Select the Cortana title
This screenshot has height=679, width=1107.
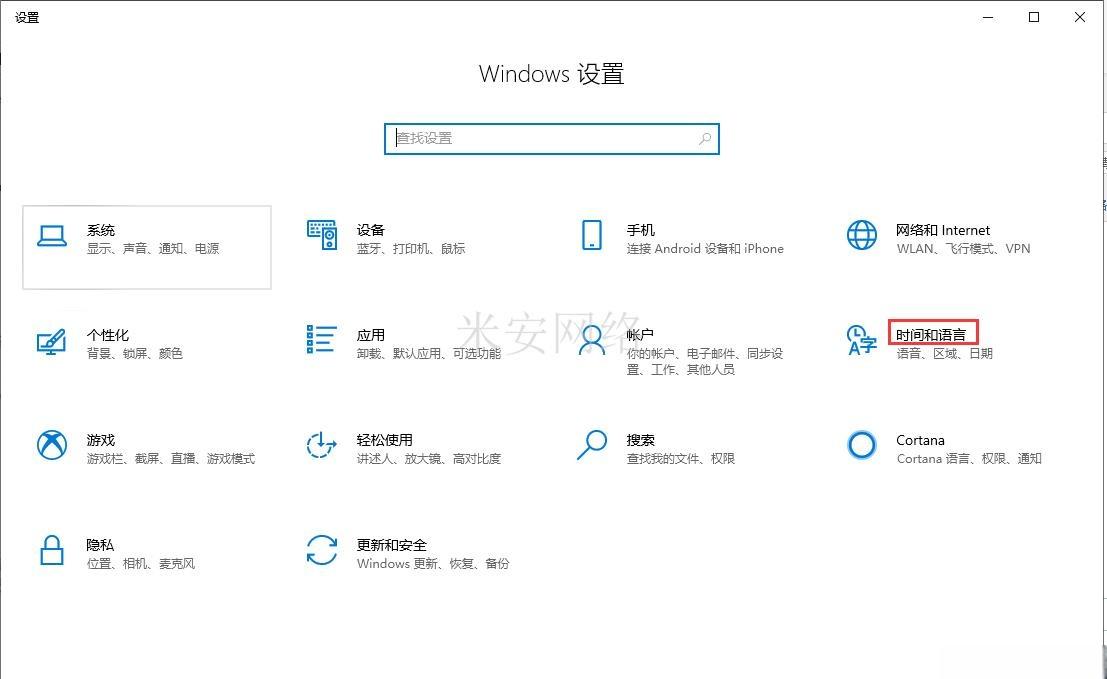pyautogui.click(x=920, y=440)
